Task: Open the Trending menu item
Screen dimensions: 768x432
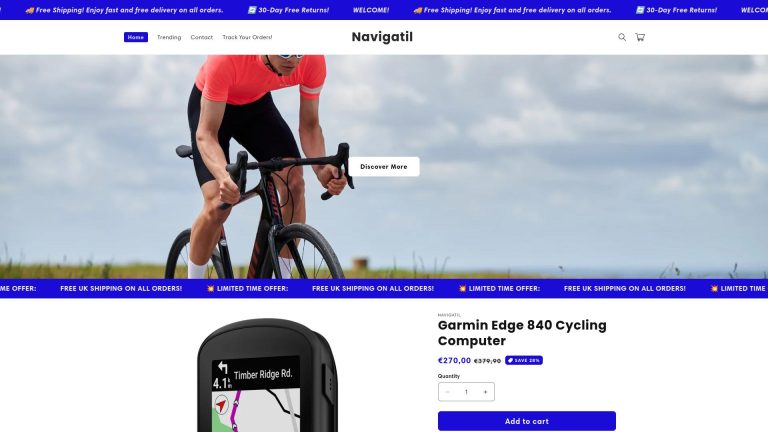Action: click(169, 37)
